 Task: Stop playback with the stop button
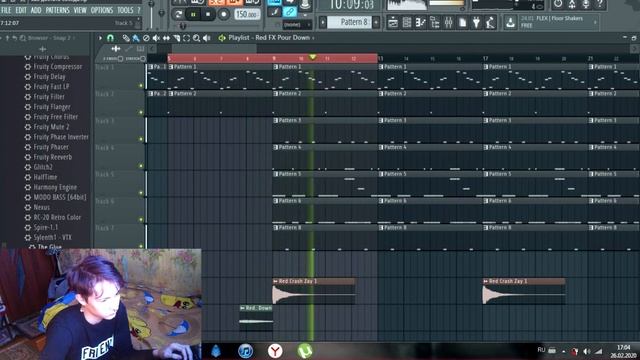[208, 14]
